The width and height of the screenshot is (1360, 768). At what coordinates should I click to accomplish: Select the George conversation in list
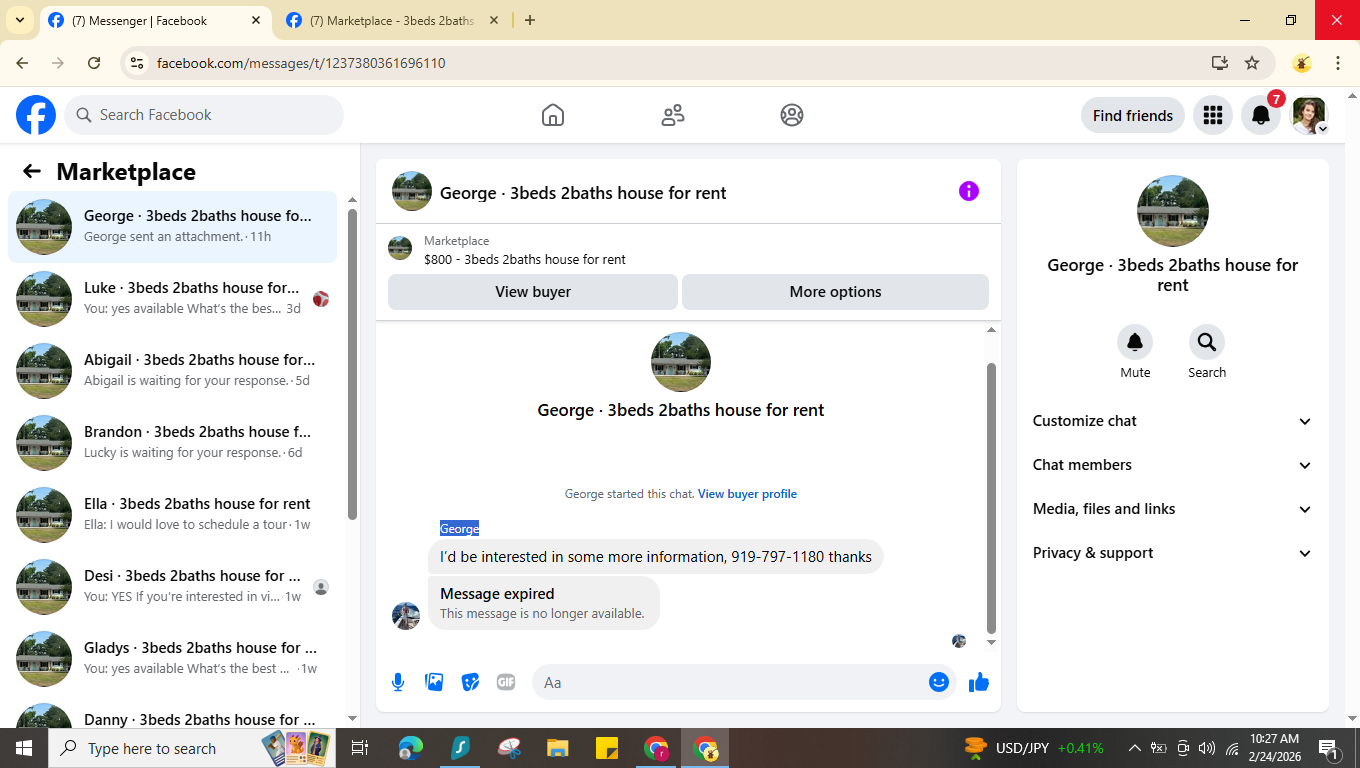172,227
